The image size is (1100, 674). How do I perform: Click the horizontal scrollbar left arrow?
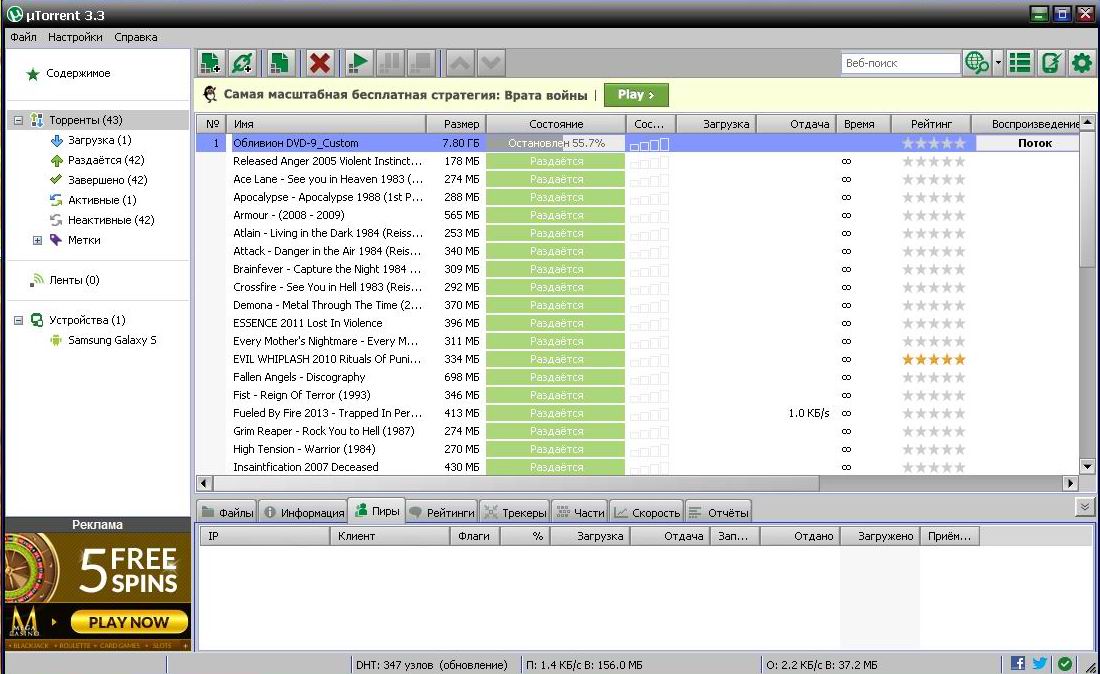[204, 483]
